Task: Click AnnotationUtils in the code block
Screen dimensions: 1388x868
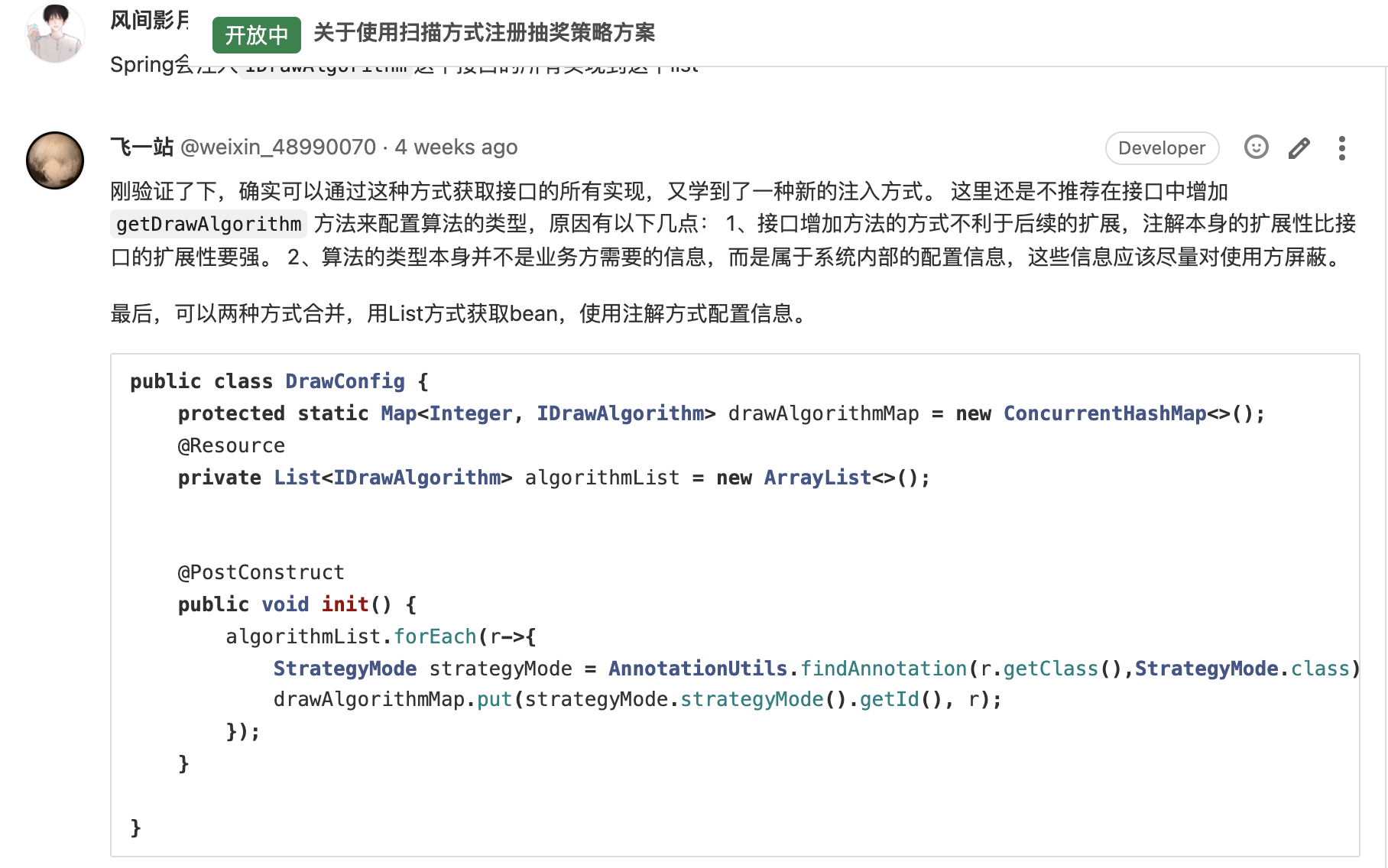Action: (x=697, y=669)
